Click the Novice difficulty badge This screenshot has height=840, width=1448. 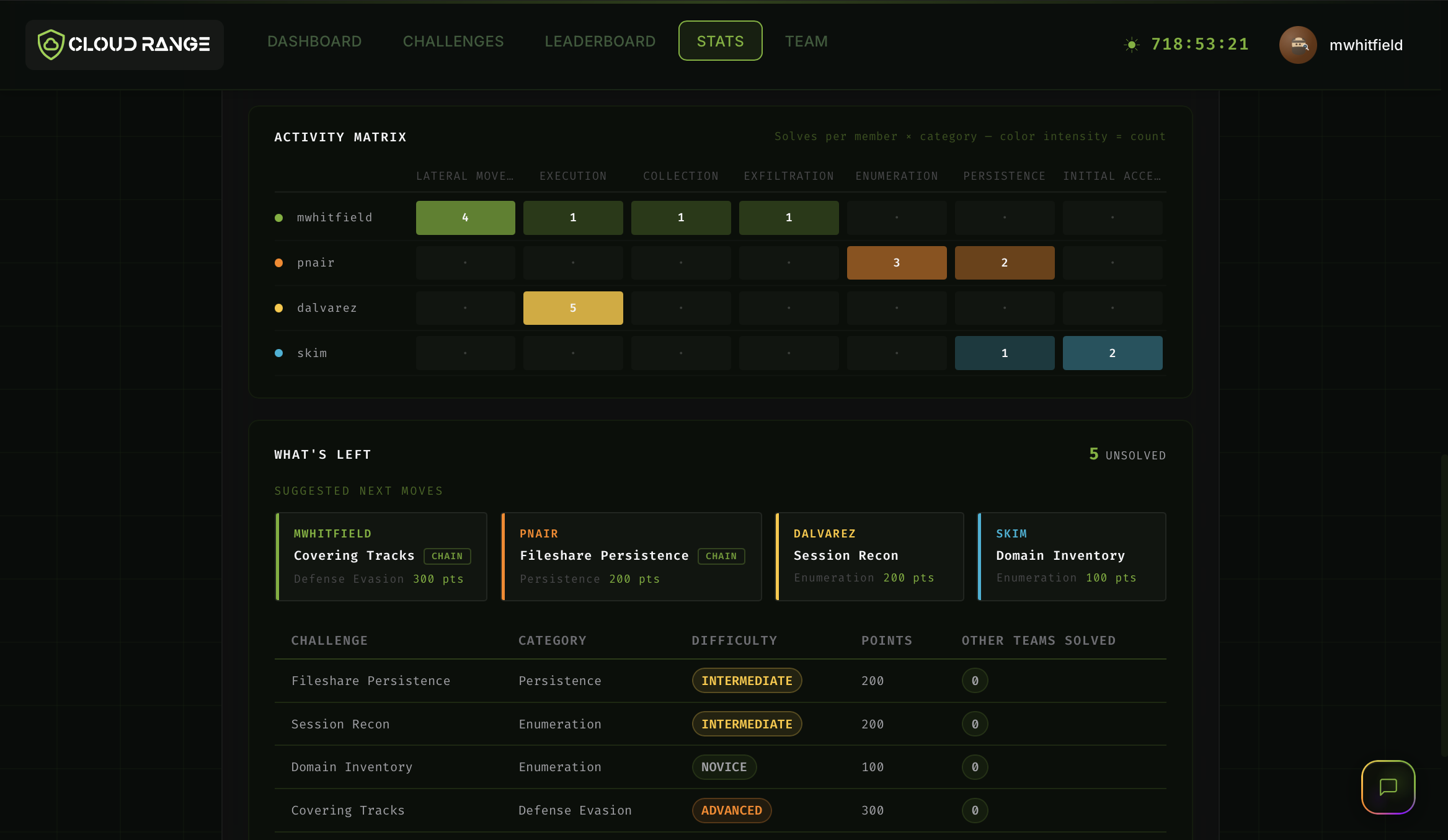(724, 767)
